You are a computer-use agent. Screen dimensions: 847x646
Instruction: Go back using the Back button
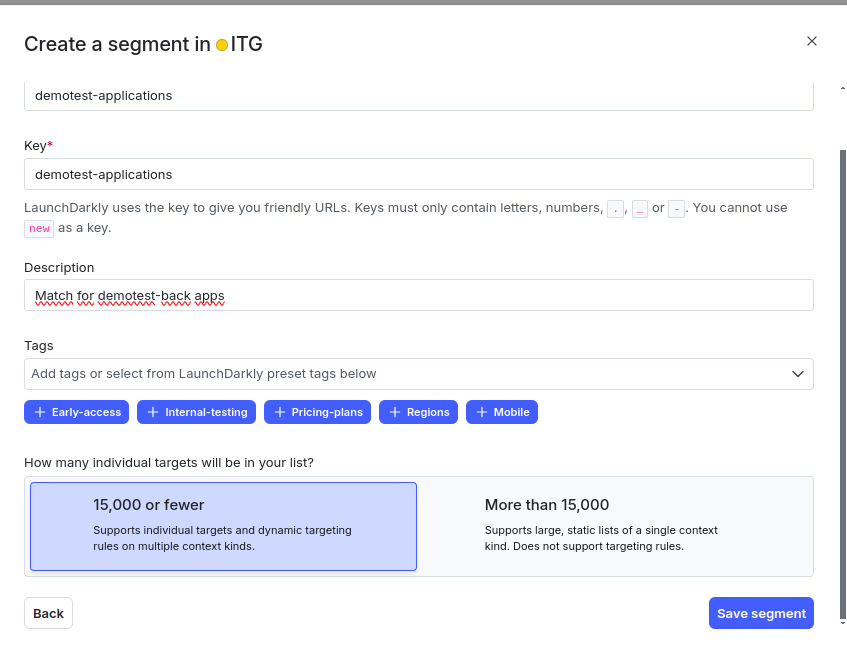pyautogui.click(x=49, y=613)
